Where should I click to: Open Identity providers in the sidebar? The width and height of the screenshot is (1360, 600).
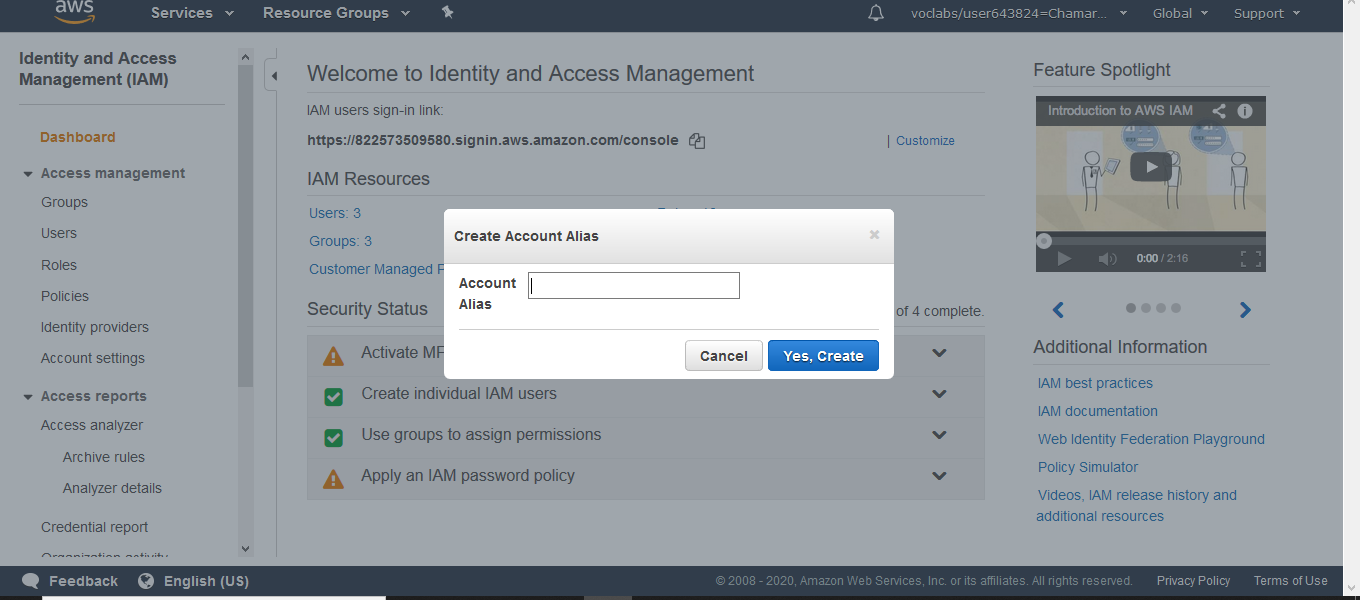[95, 327]
